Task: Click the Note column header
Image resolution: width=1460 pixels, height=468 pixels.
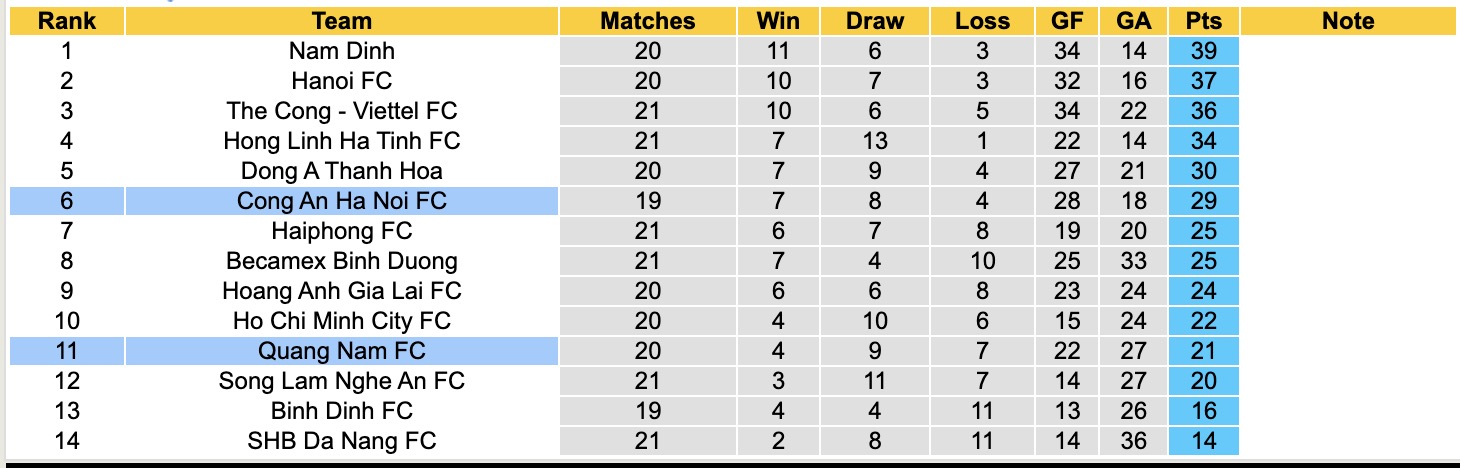Action: pos(1348,21)
